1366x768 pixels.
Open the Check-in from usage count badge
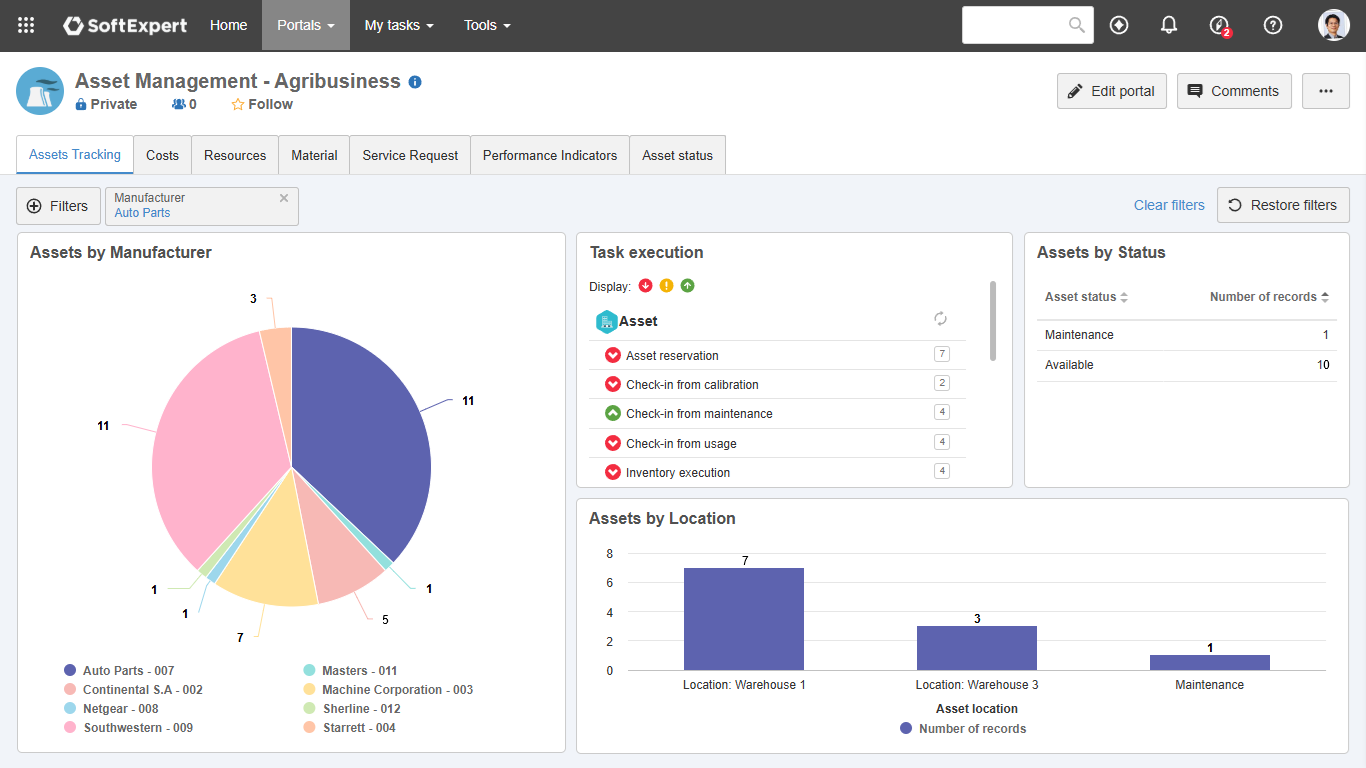click(x=941, y=442)
